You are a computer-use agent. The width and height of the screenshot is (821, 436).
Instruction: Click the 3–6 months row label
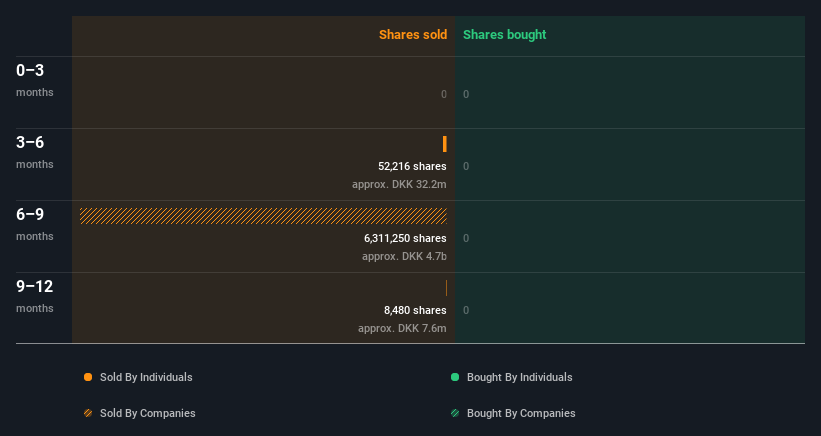point(35,152)
